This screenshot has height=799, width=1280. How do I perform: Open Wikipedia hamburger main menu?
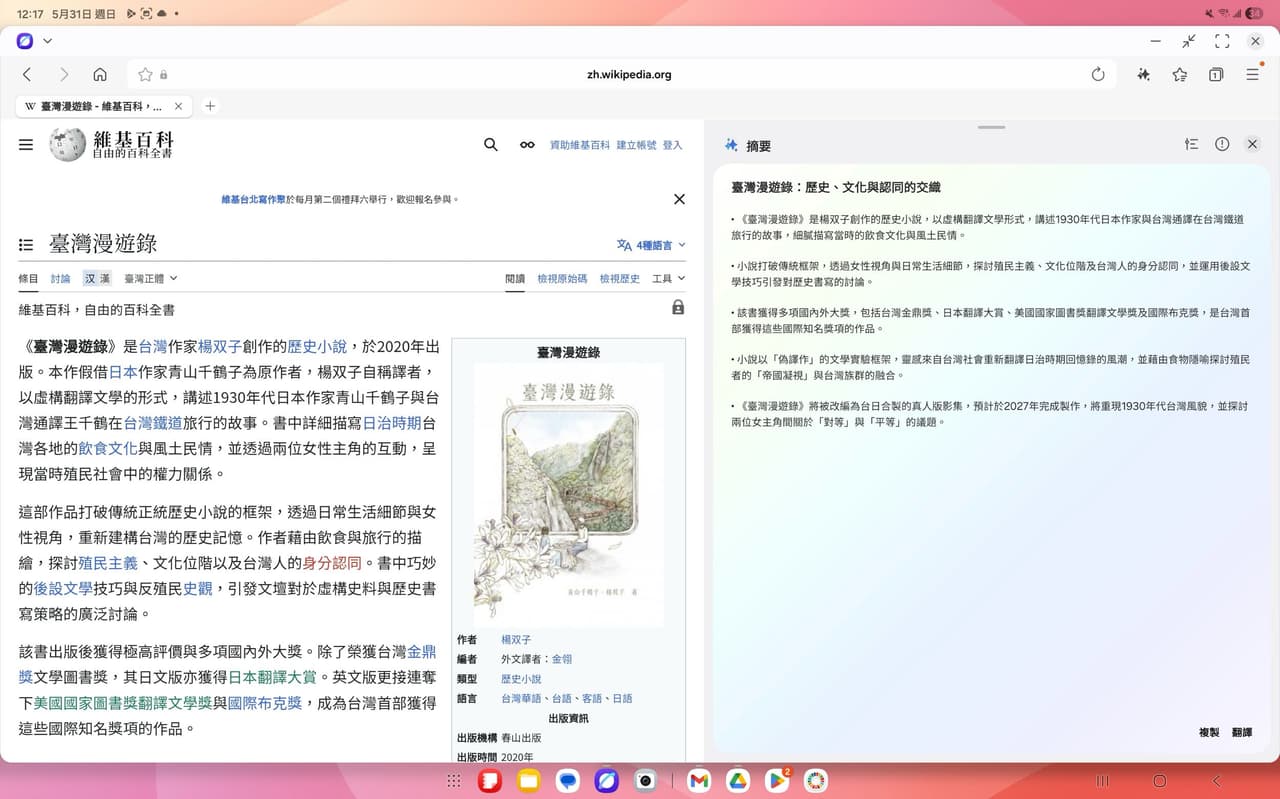click(26, 144)
